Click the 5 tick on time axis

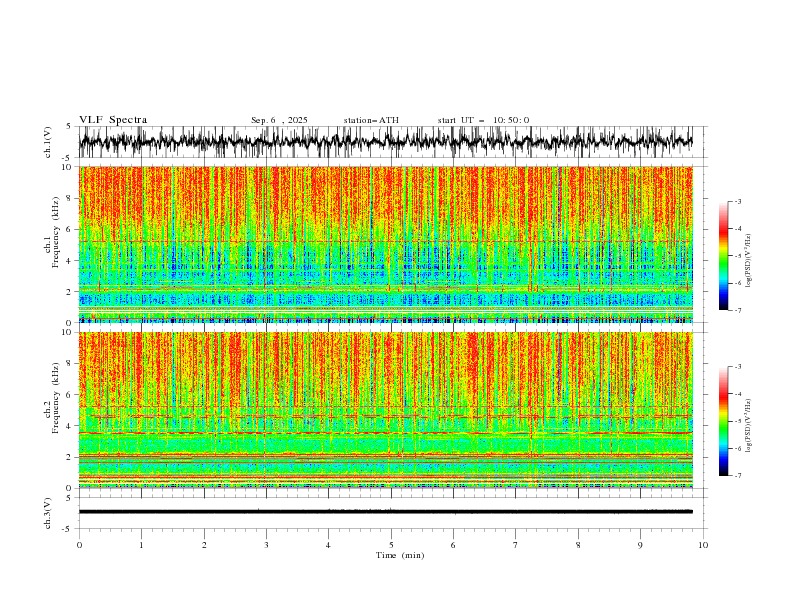(391, 545)
